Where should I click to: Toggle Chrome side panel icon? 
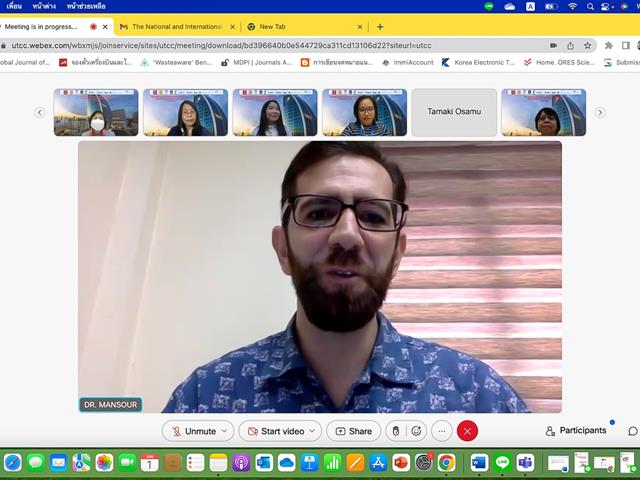[626, 45]
